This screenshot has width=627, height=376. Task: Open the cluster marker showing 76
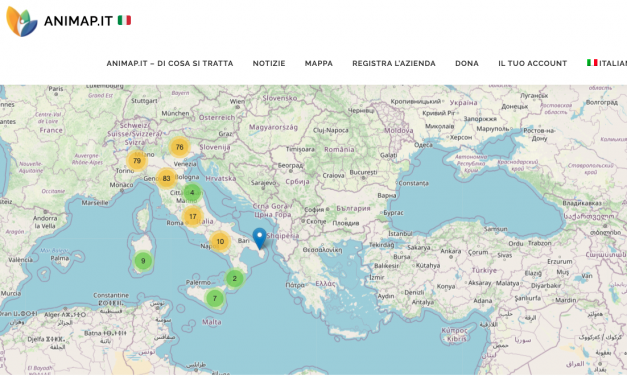[x=180, y=147]
